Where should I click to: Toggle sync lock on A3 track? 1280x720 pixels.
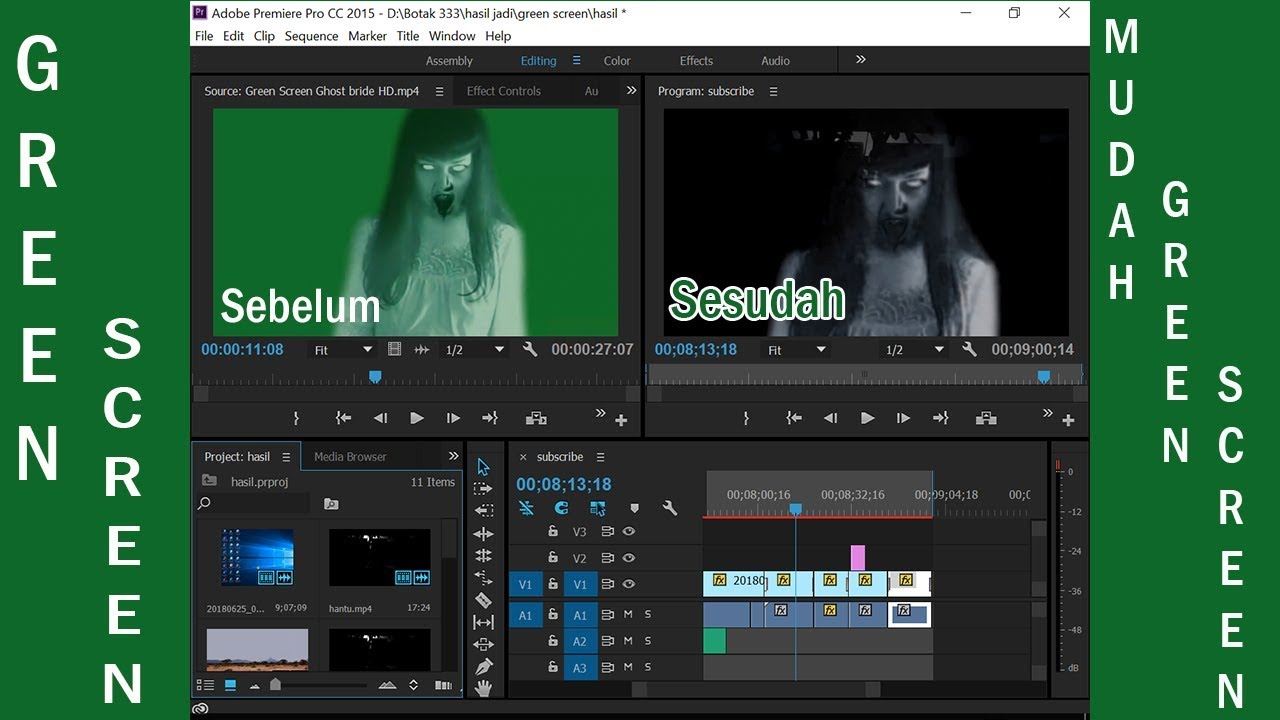[x=607, y=668]
